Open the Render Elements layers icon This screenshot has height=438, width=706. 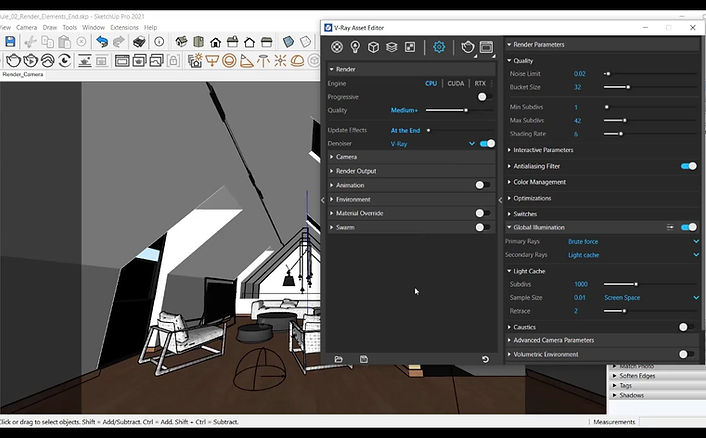[x=393, y=47]
